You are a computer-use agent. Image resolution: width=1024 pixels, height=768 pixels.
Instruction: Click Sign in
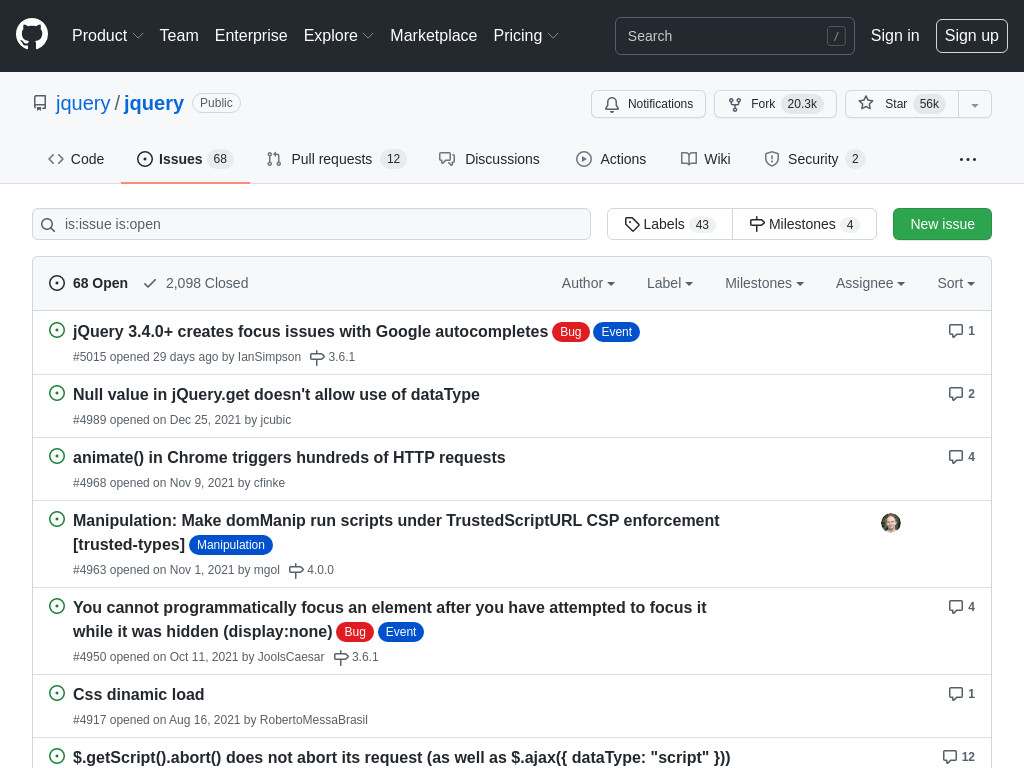pyautogui.click(x=895, y=35)
